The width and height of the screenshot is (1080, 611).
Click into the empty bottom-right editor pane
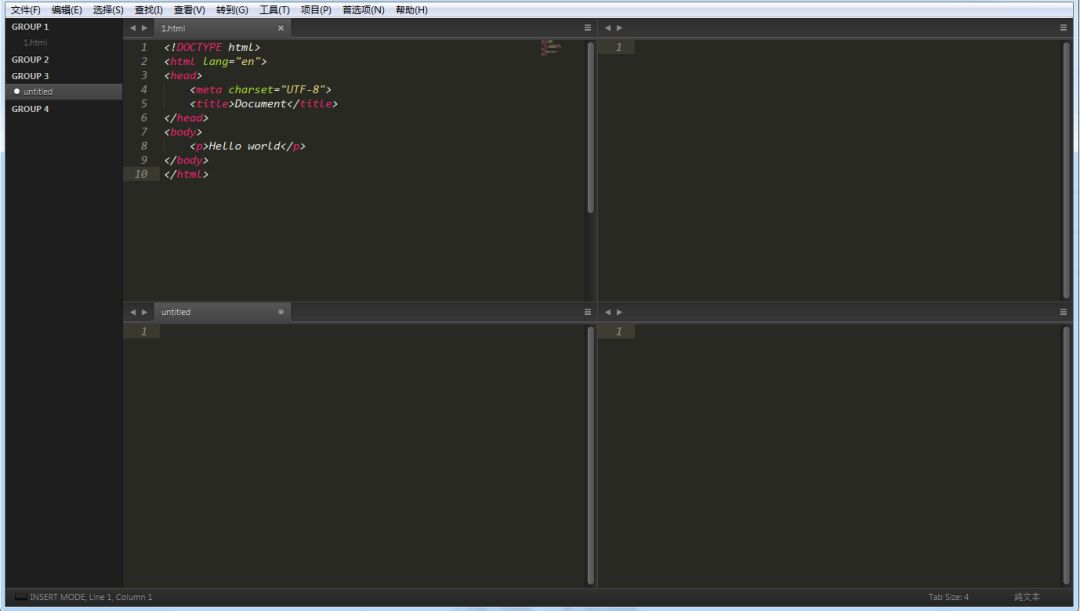[847, 455]
